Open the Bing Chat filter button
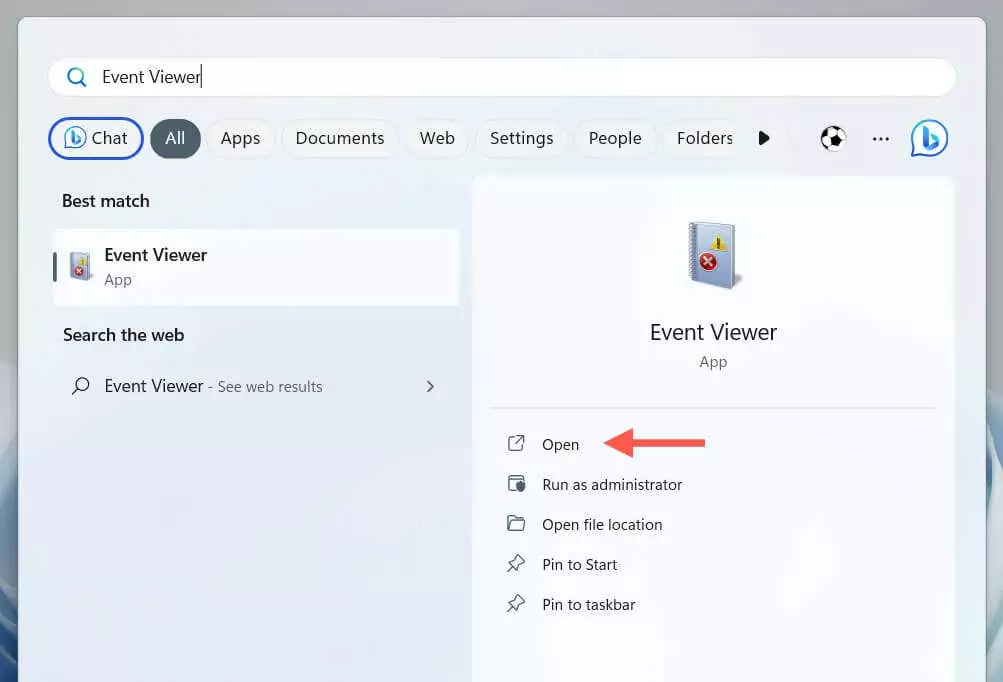Image resolution: width=1003 pixels, height=682 pixels. [x=96, y=138]
